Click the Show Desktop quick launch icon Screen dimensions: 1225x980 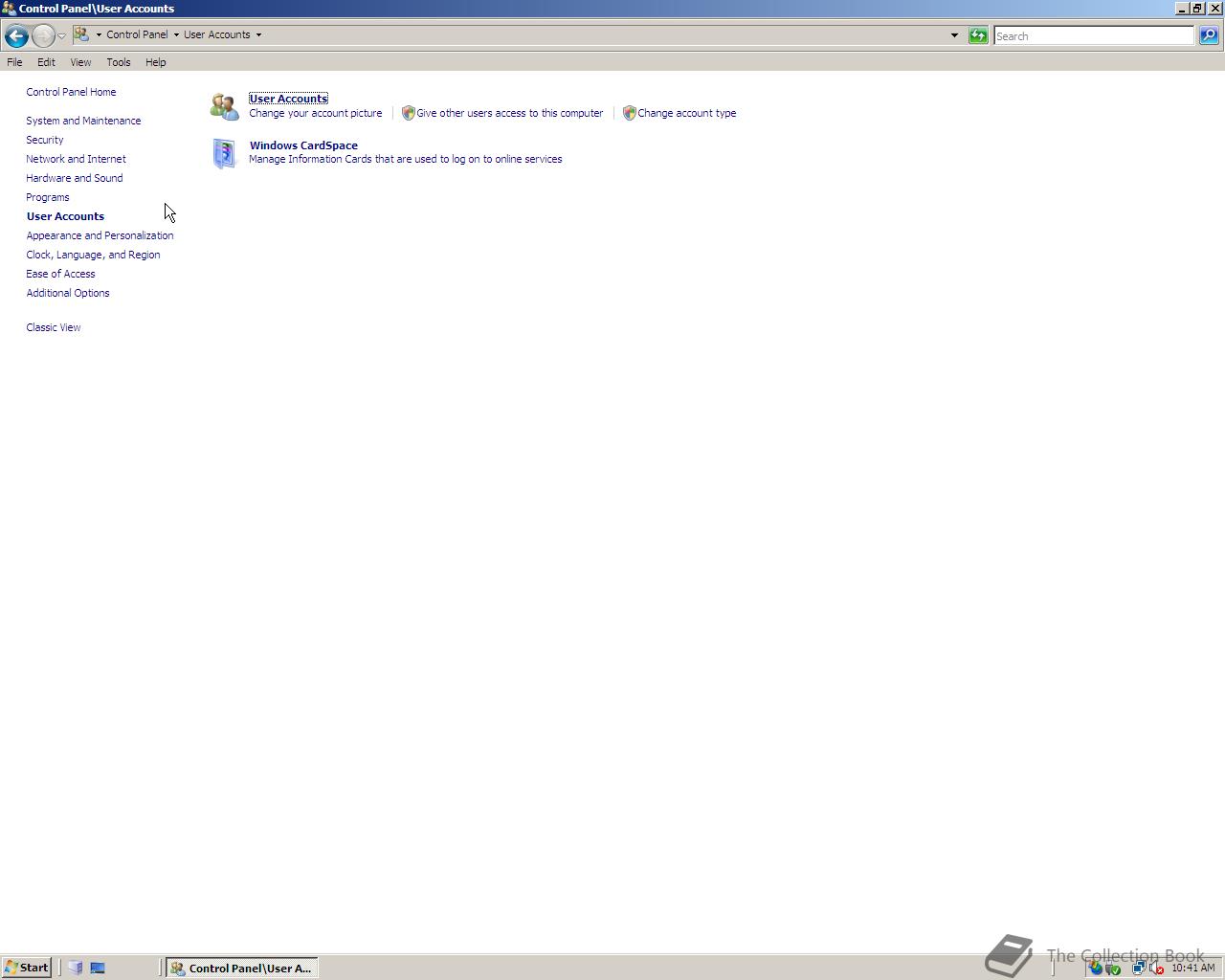[98, 968]
